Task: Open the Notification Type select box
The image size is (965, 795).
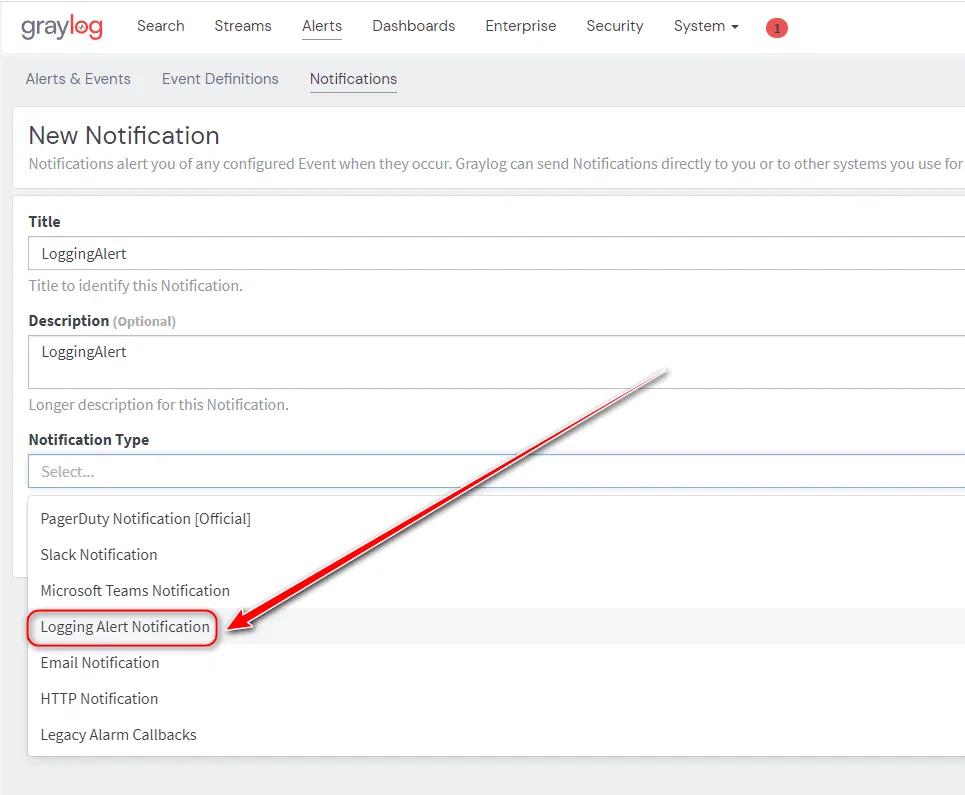Action: tap(496, 472)
